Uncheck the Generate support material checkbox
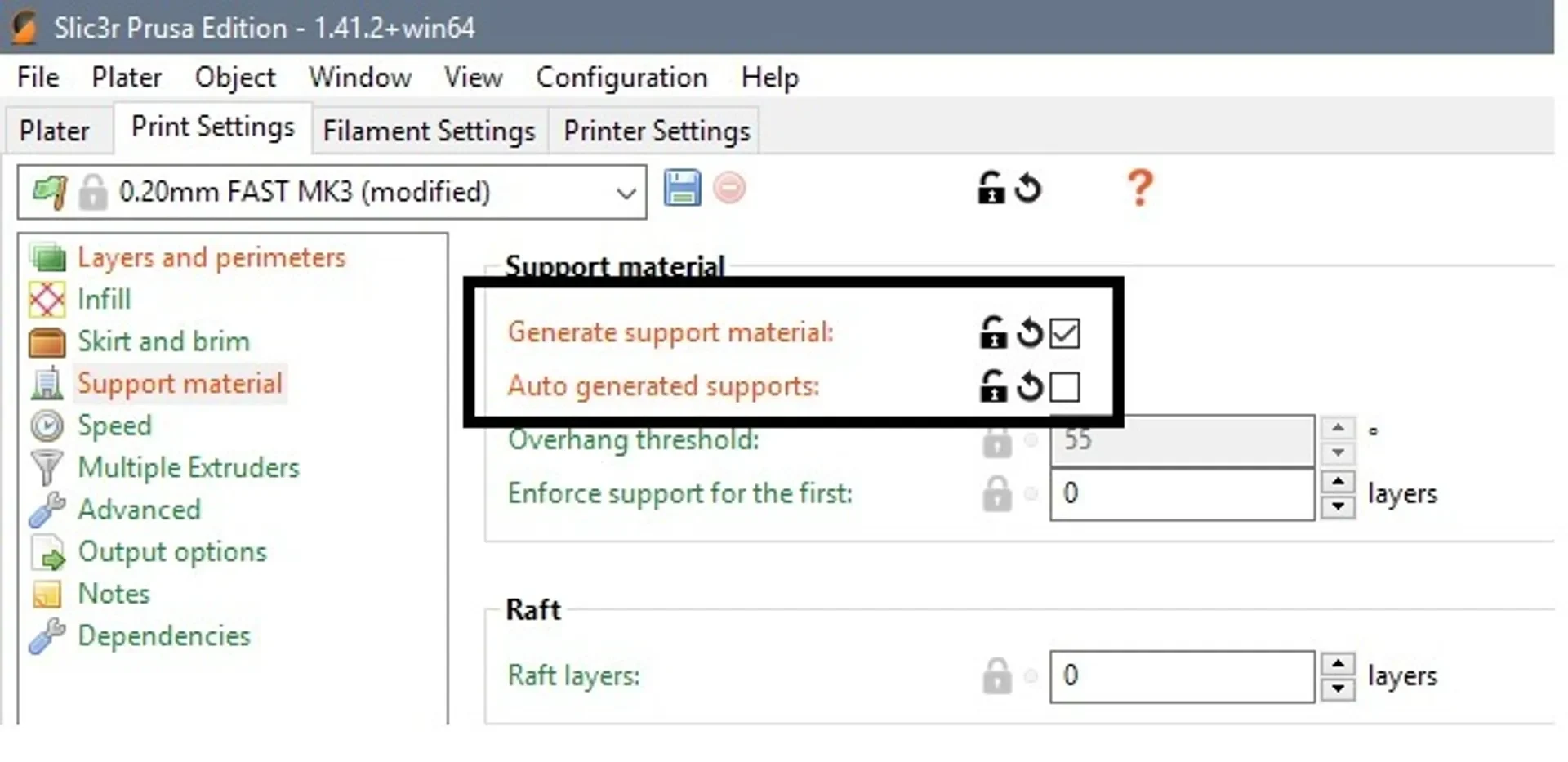Viewport: 1568px width, 762px height. point(1065,333)
